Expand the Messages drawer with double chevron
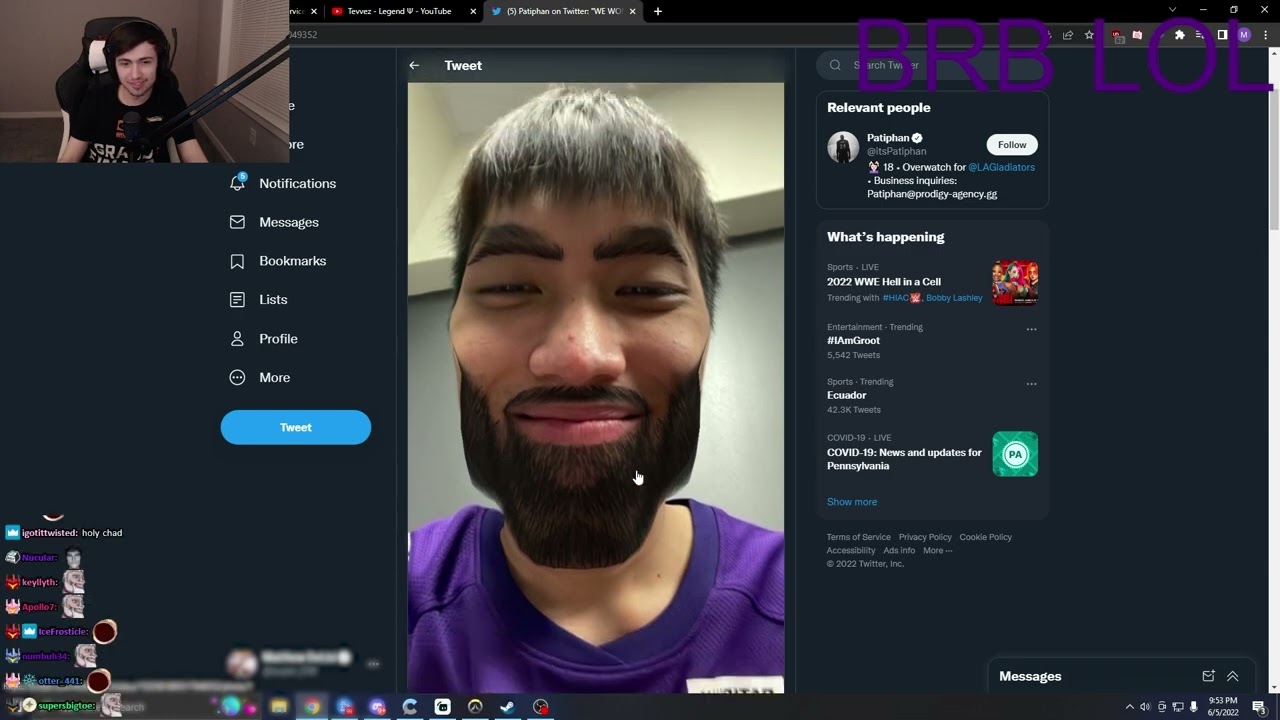This screenshot has width=1280, height=720. point(1232,676)
